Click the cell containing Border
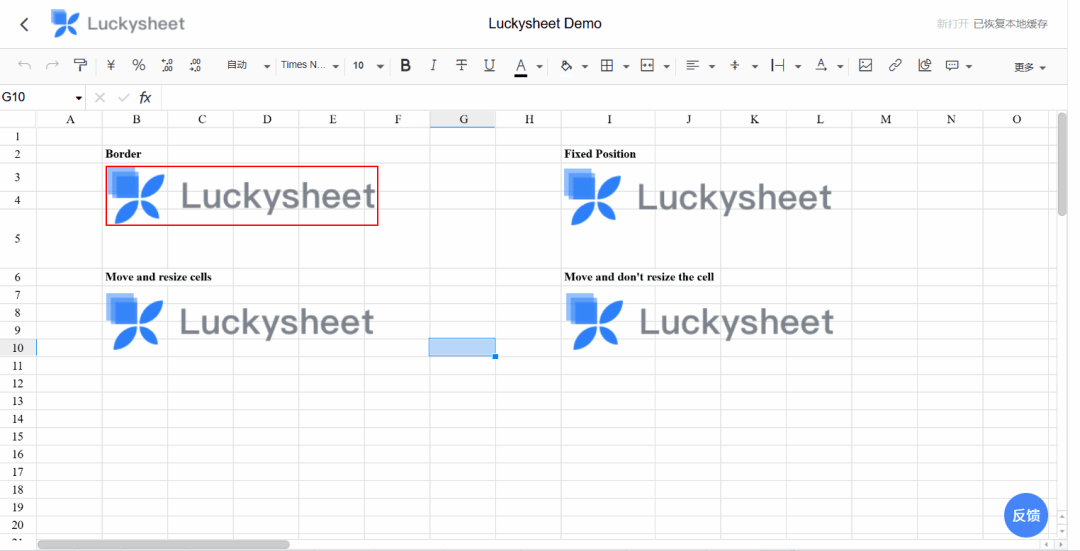The width and height of the screenshot is (1080, 551). [x=135, y=154]
